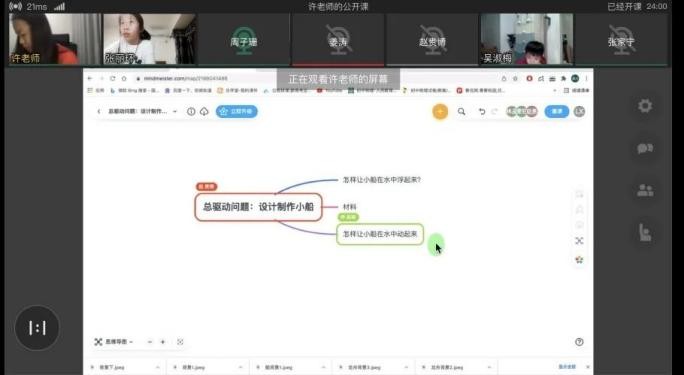Click the collaborator avatars group
The image size is (684, 375).
(x=522, y=112)
